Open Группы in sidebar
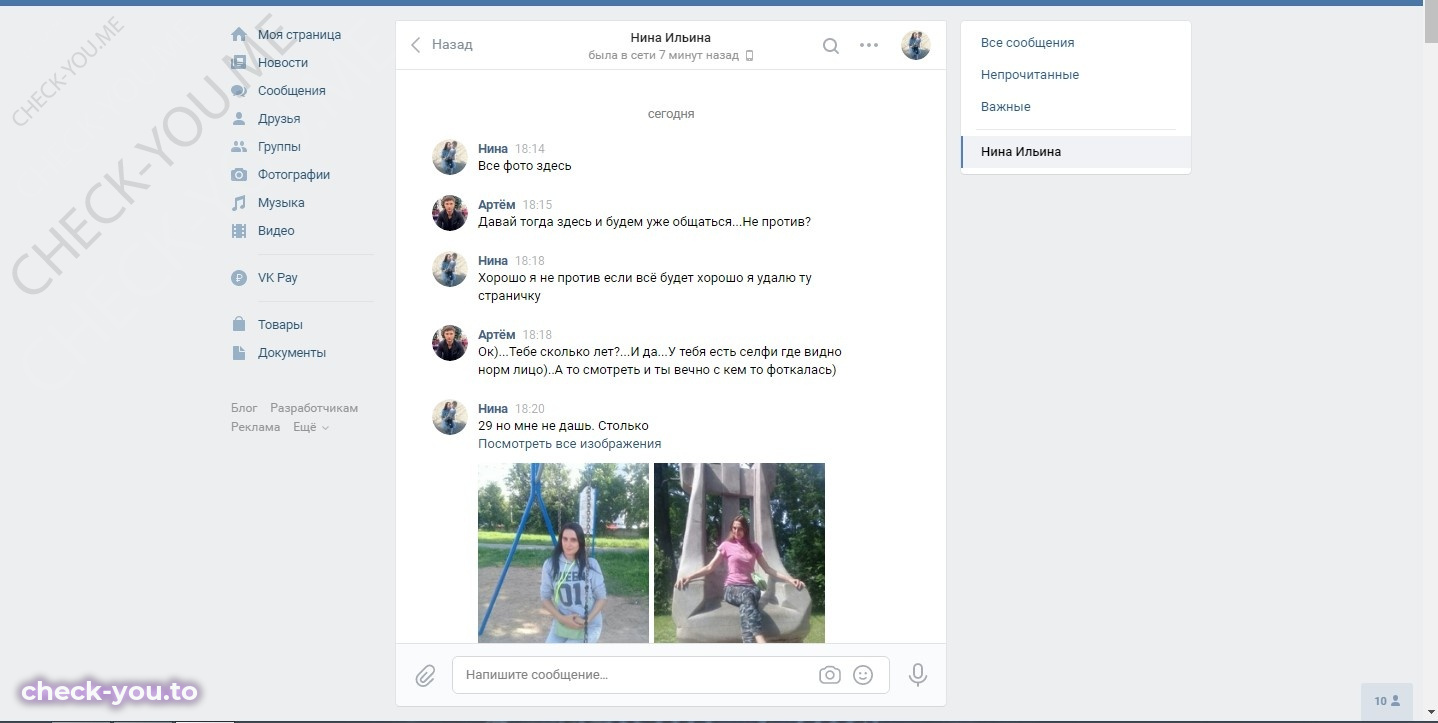Image resolution: width=1438 pixels, height=723 pixels. tap(279, 147)
